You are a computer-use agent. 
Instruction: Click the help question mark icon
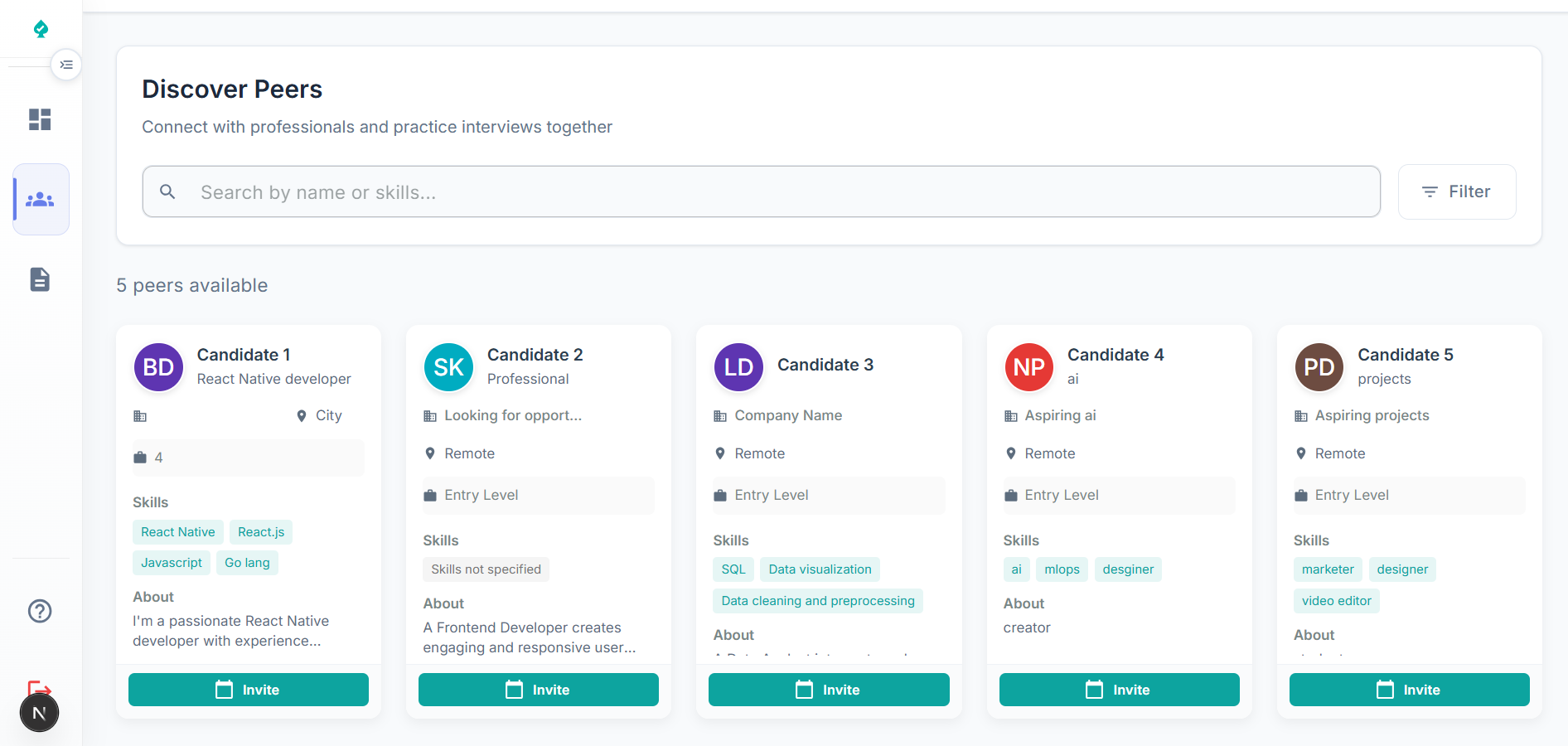click(x=40, y=611)
